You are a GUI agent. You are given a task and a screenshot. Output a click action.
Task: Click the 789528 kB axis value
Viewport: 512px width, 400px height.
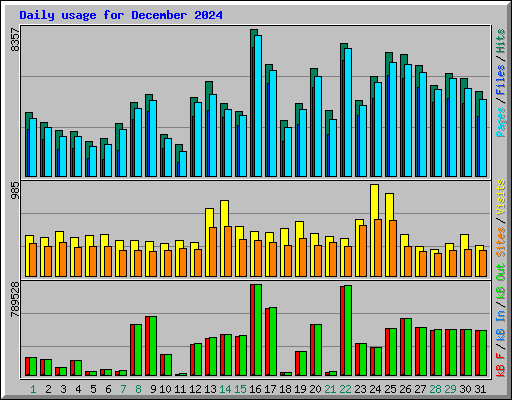pyautogui.click(x=15, y=300)
